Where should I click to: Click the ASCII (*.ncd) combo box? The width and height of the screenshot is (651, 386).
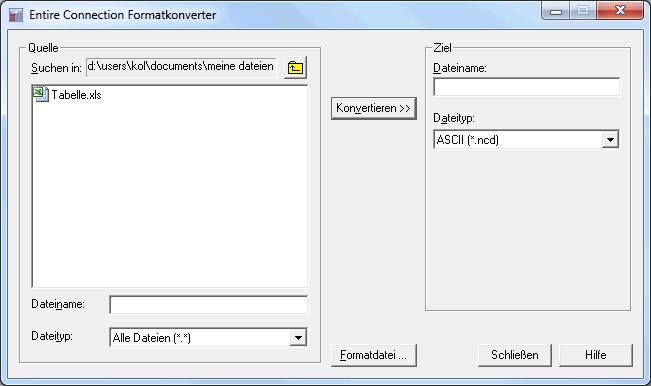[526, 140]
